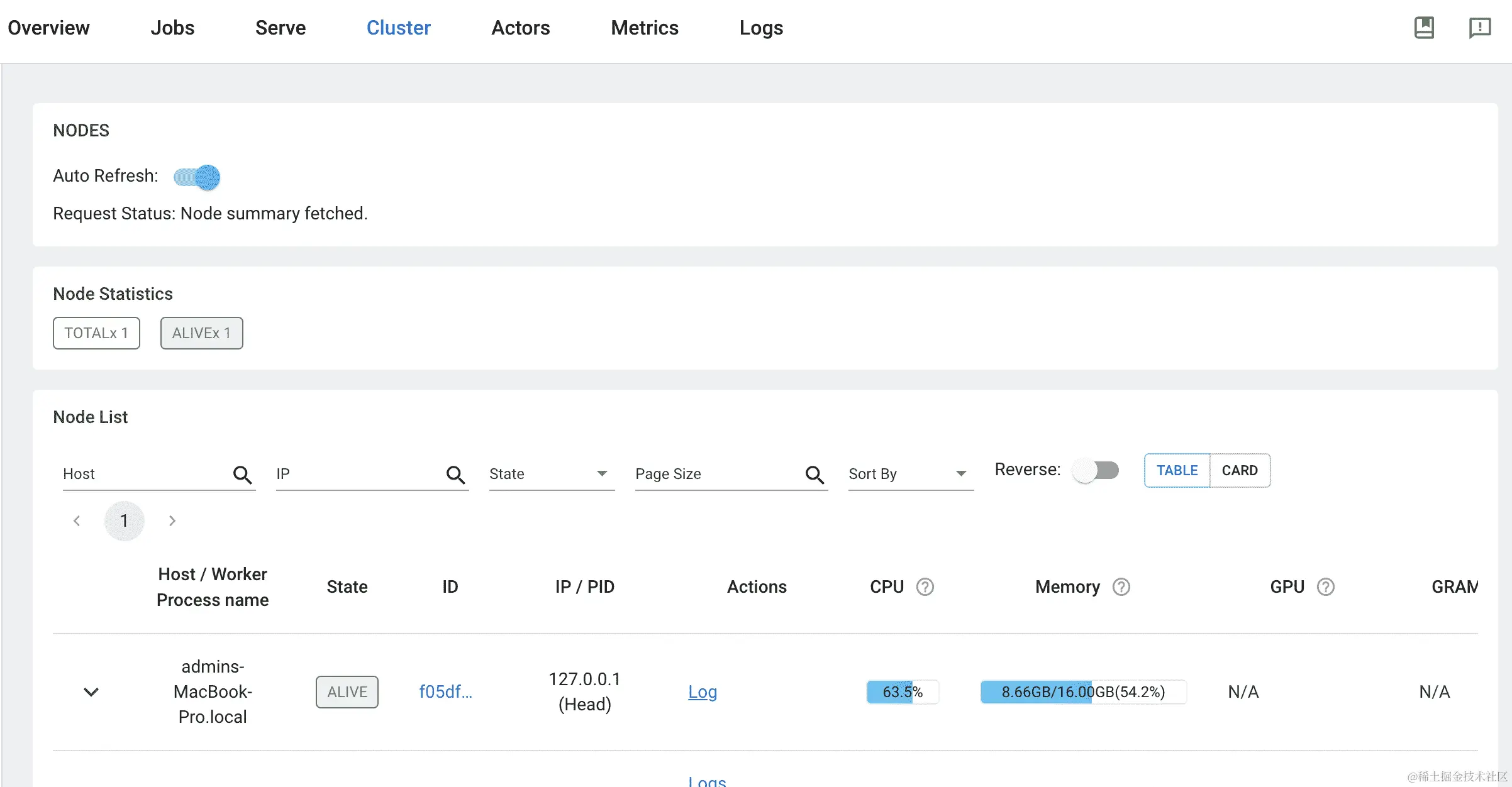Switch node list to CARD view
1512x787 pixels.
pyautogui.click(x=1239, y=470)
